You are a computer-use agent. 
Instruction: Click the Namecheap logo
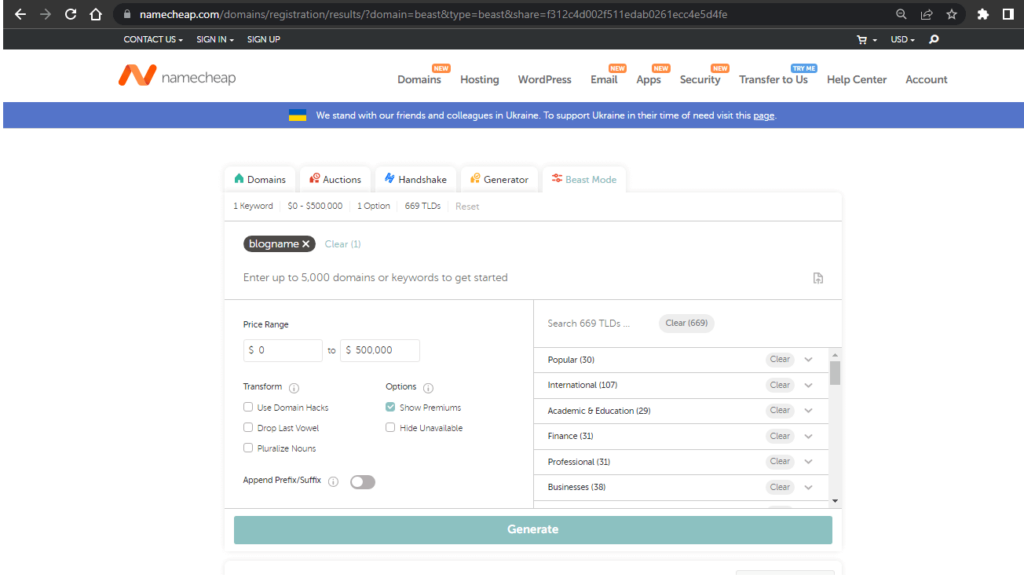point(176,76)
